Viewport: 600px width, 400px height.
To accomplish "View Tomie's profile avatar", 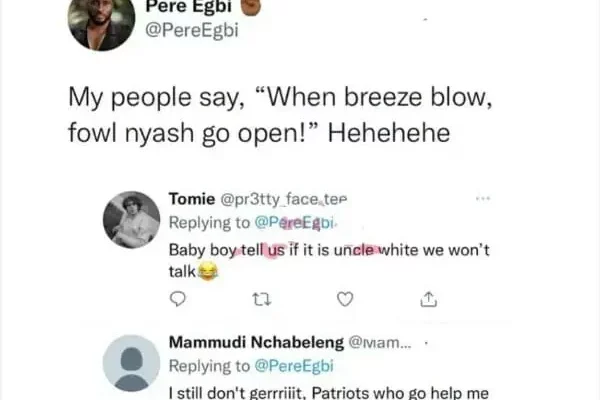I will [131, 219].
